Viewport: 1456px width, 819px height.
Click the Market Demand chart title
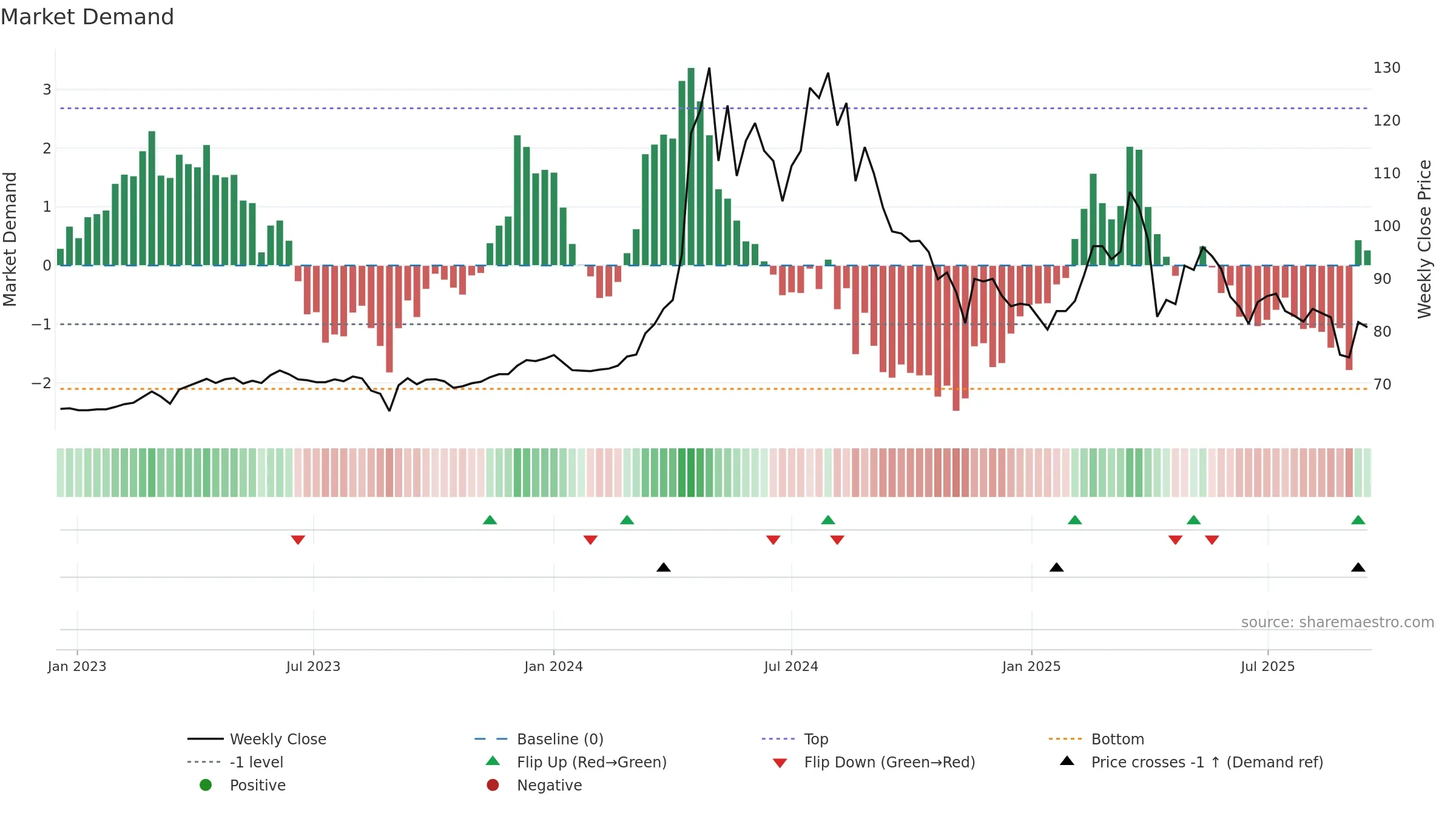87,17
